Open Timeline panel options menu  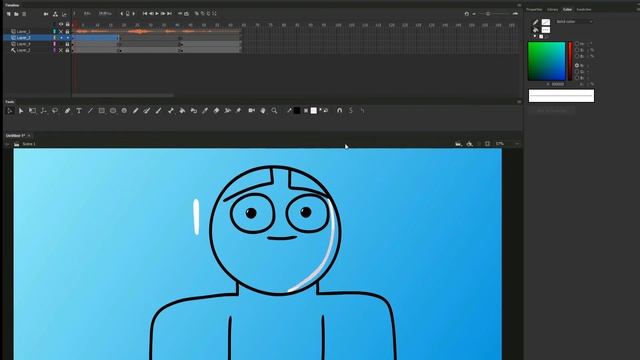[519, 5]
